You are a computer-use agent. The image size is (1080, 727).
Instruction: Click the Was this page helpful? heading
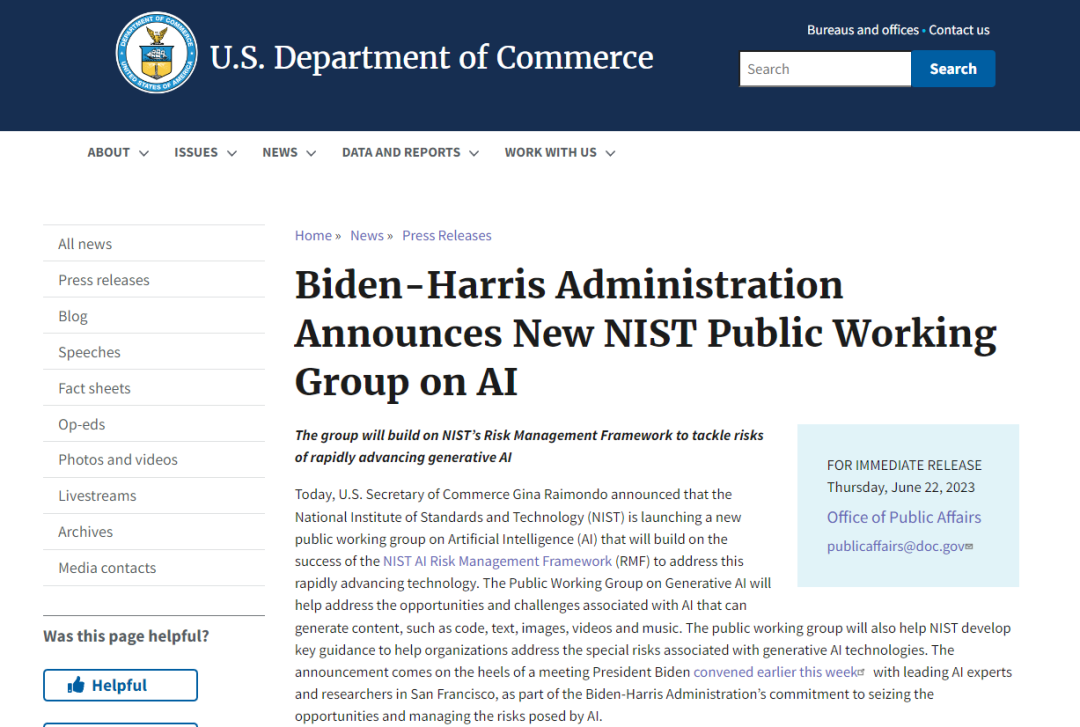pyautogui.click(x=126, y=636)
